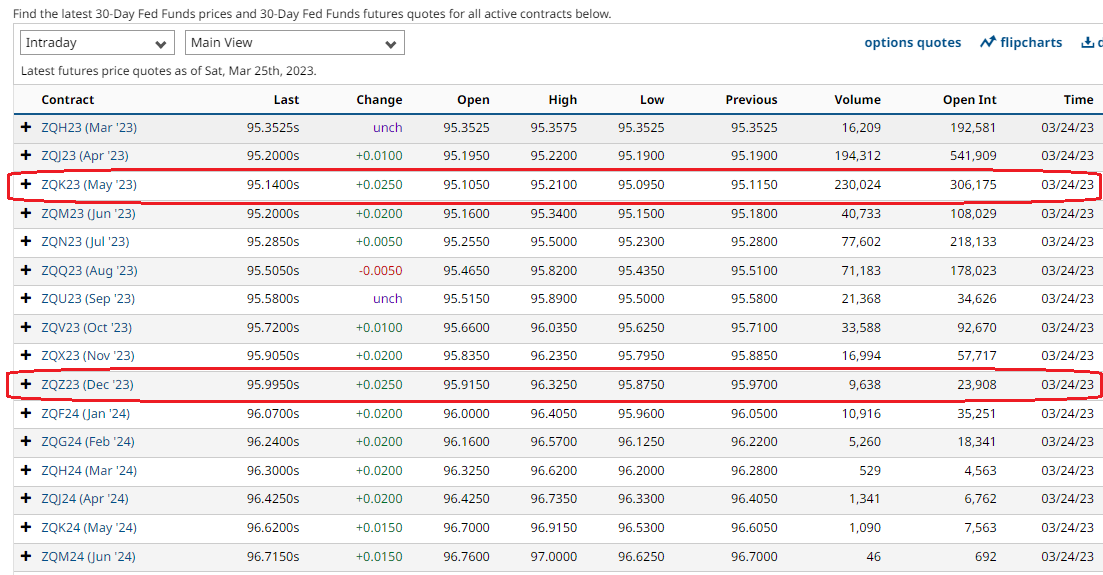This screenshot has width=1103, height=575.
Task: Click the download icon at top right
Action: tap(1087, 42)
